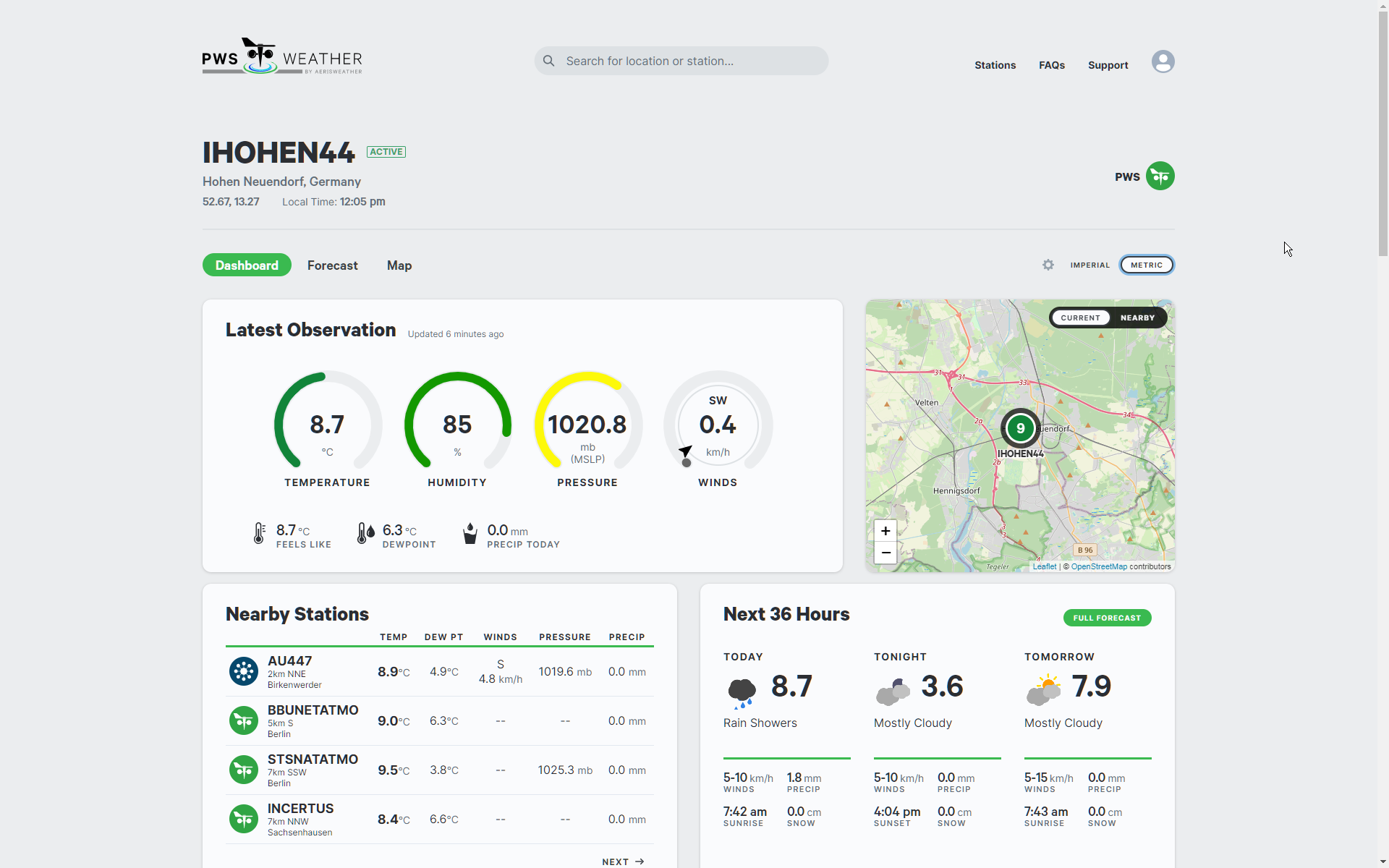This screenshot has height=868, width=1389.
Task: Click the AU447 station snowflake icon
Action: point(244,671)
